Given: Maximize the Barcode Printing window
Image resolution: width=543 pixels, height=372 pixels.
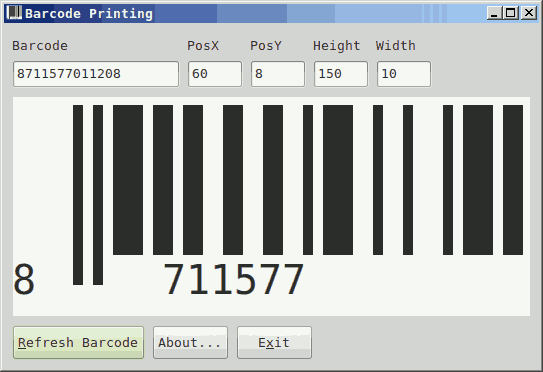Looking at the screenshot, I should pyautogui.click(x=511, y=13).
